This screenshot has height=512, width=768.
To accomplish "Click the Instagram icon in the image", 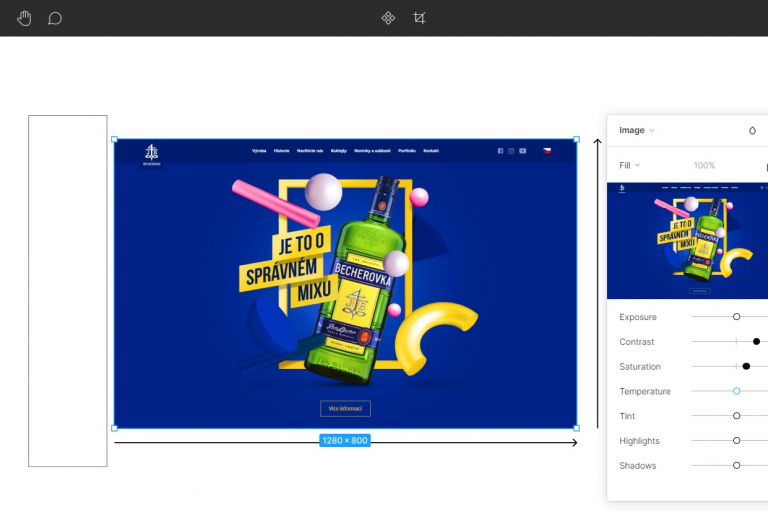I will point(511,151).
